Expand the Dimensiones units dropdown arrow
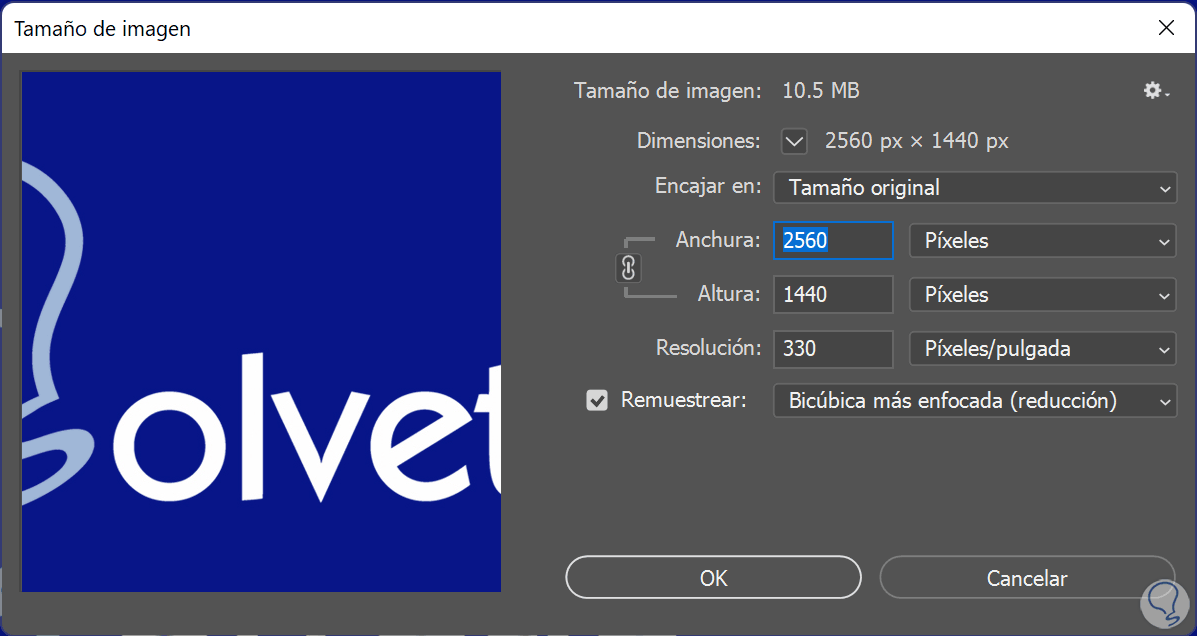This screenshot has width=1197, height=636. (794, 140)
